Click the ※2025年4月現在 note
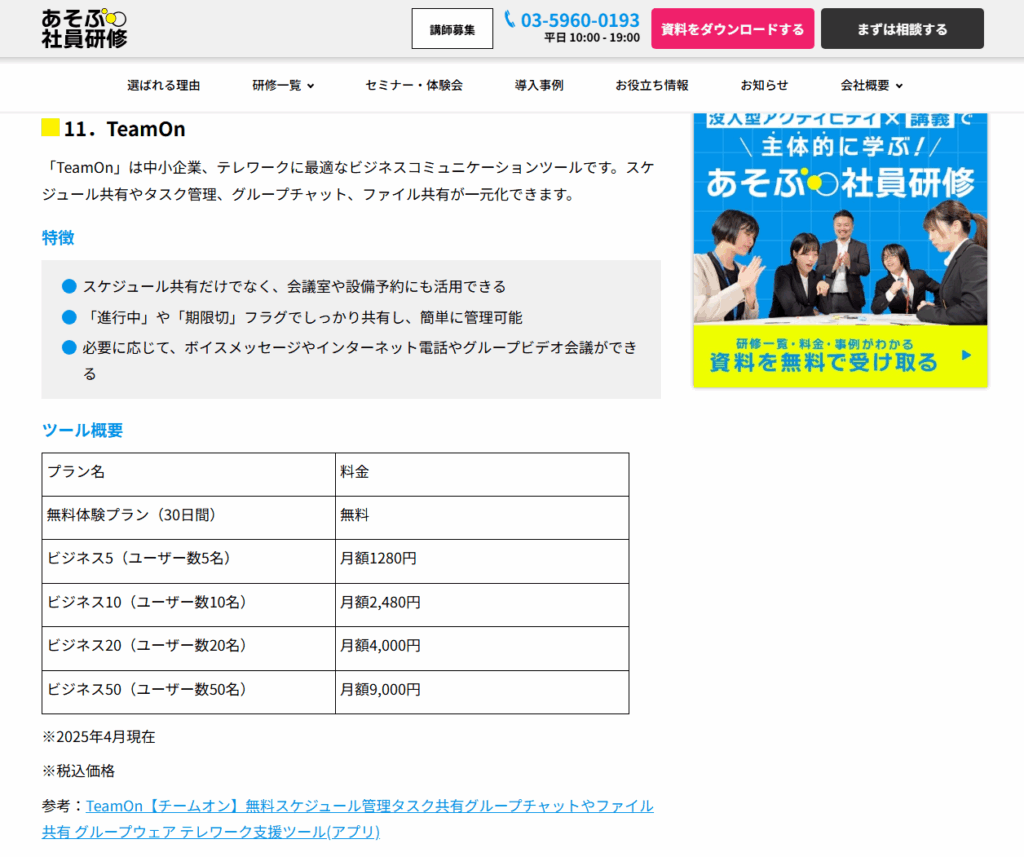Image resolution: width=1024 pixels, height=857 pixels. tap(99, 737)
